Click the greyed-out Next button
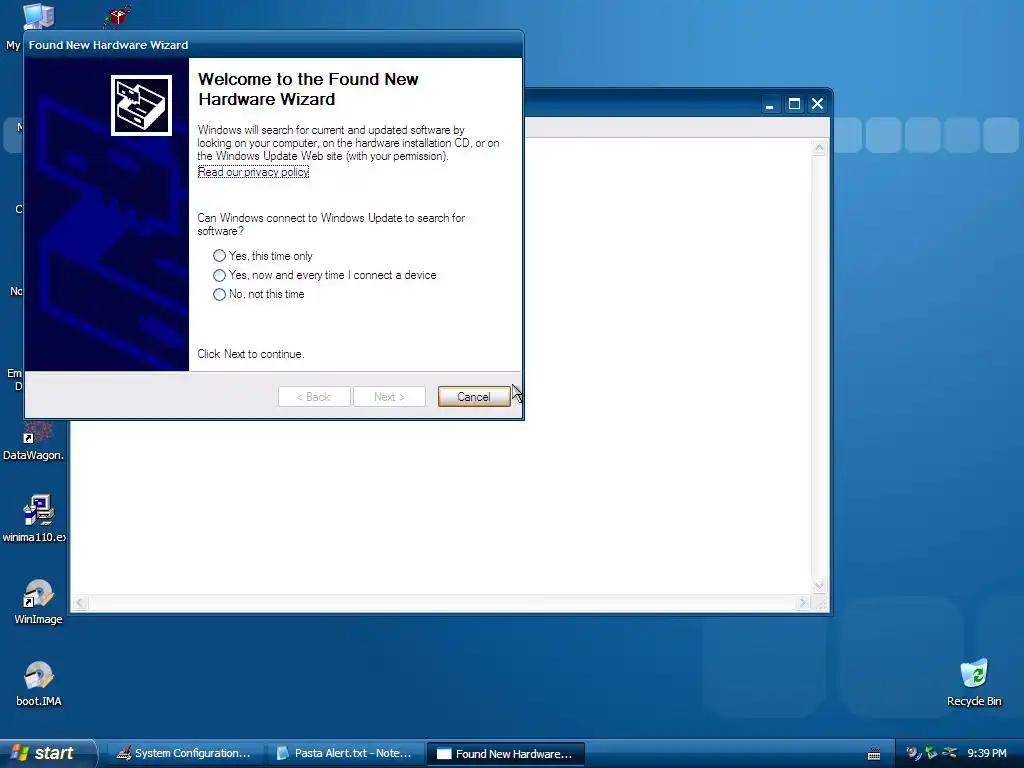This screenshot has height=768, width=1024. coord(389,396)
